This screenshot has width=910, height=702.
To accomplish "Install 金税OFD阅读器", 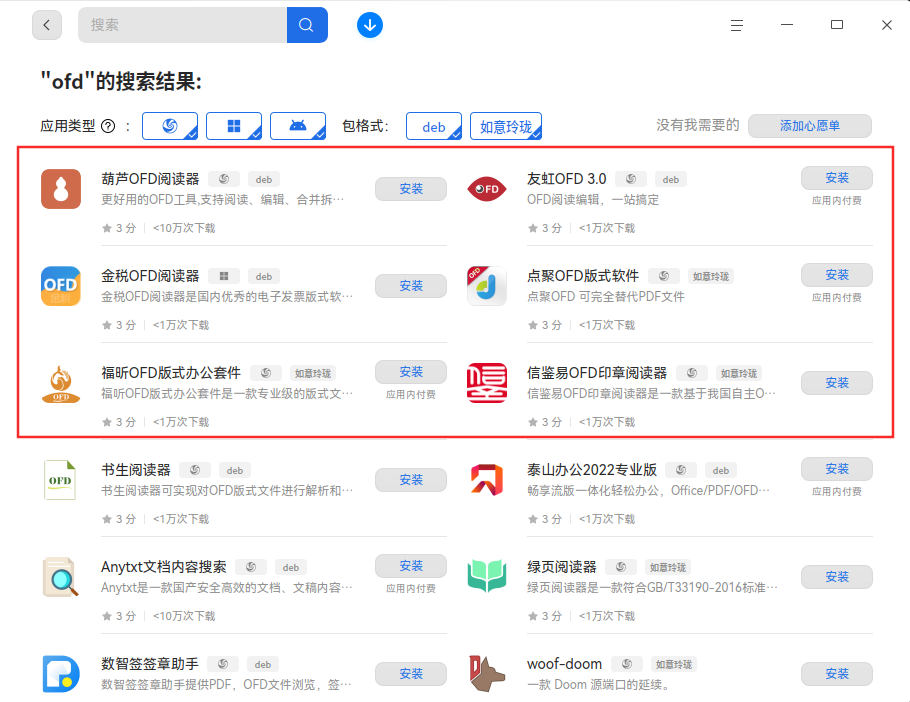I will coord(411,286).
